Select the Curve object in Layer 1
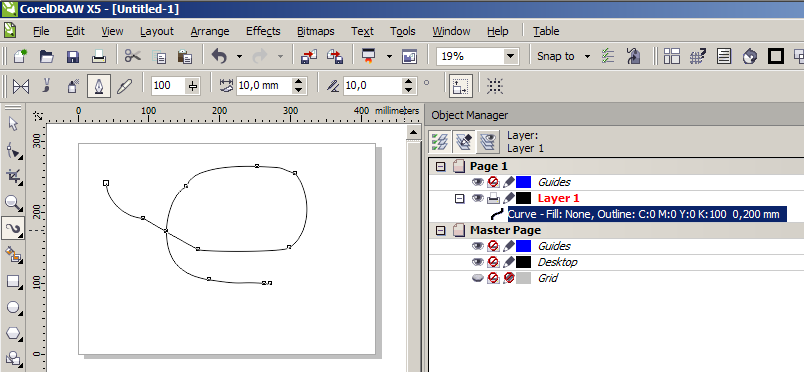Screen dimensions: 804x372 tap(647, 214)
